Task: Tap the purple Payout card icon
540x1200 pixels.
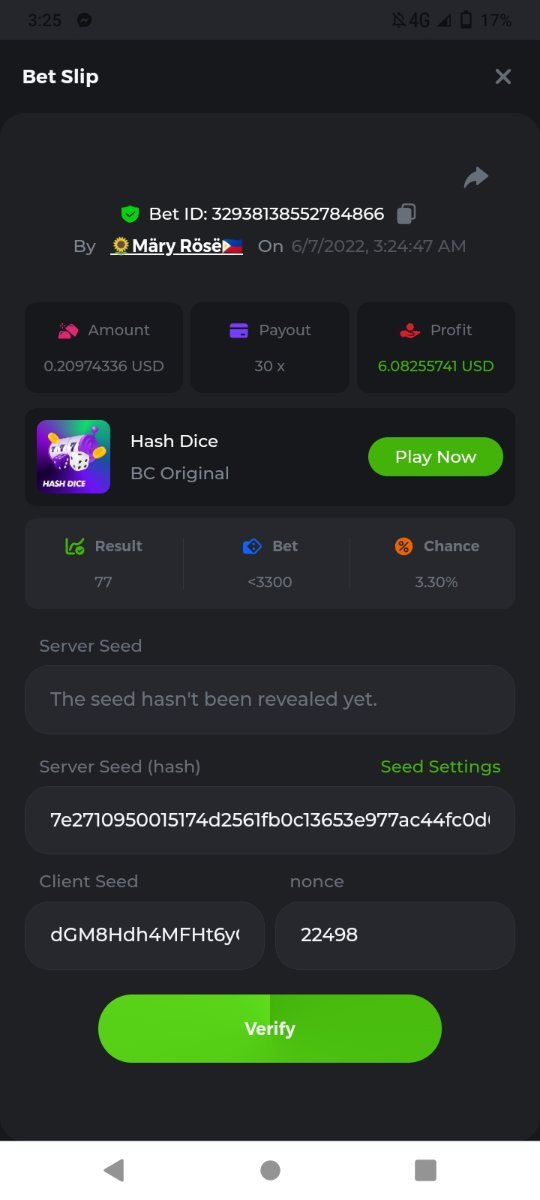Action: [x=239, y=330]
